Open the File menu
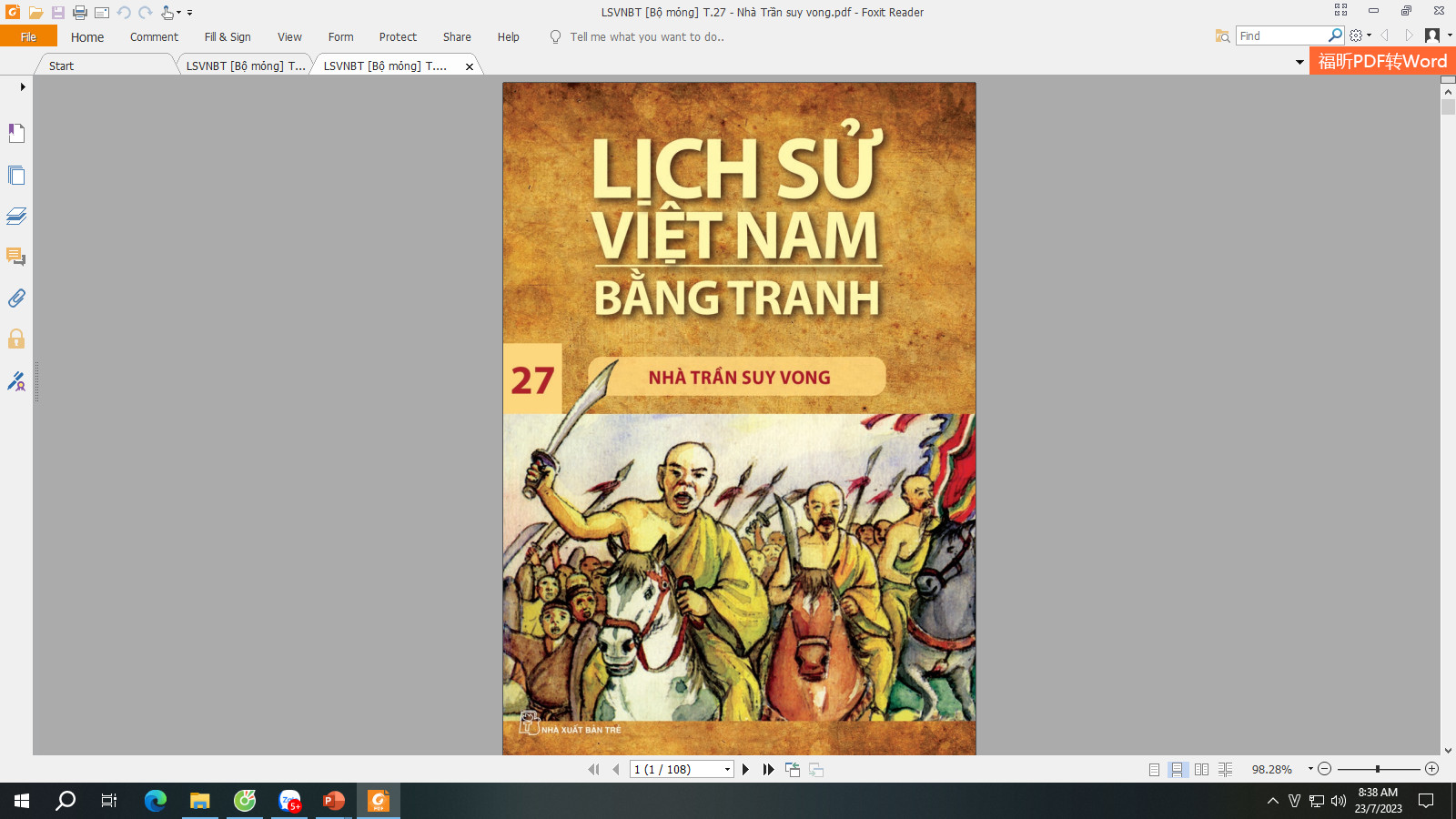 point(28,36)
